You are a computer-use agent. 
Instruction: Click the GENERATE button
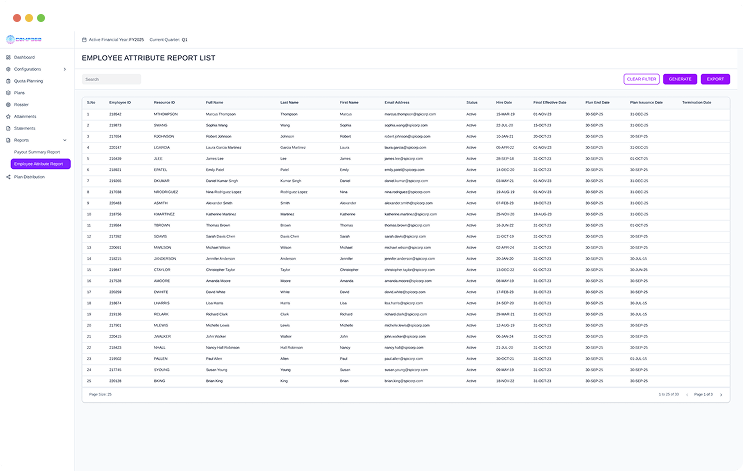click(x=680, y=79)
